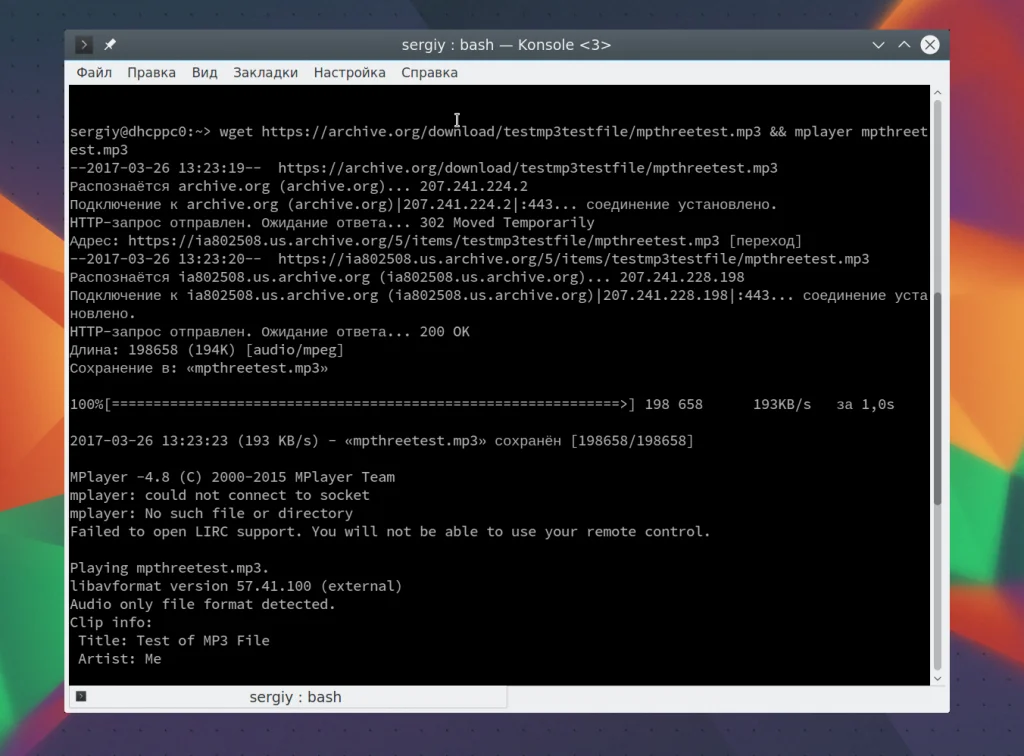
Task: Click 'Audio only file format detected.' line
Action: coord(202,605)
